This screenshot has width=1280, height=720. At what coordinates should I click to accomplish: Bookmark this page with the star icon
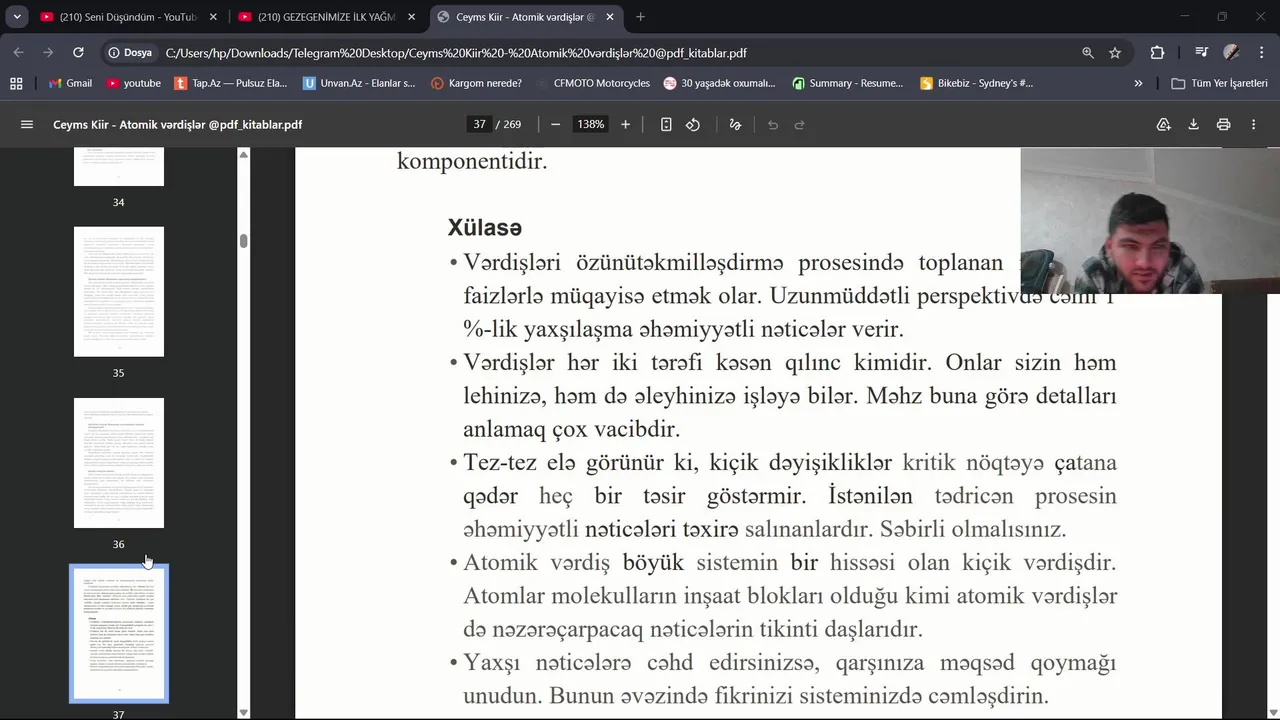click(1115, 53)
